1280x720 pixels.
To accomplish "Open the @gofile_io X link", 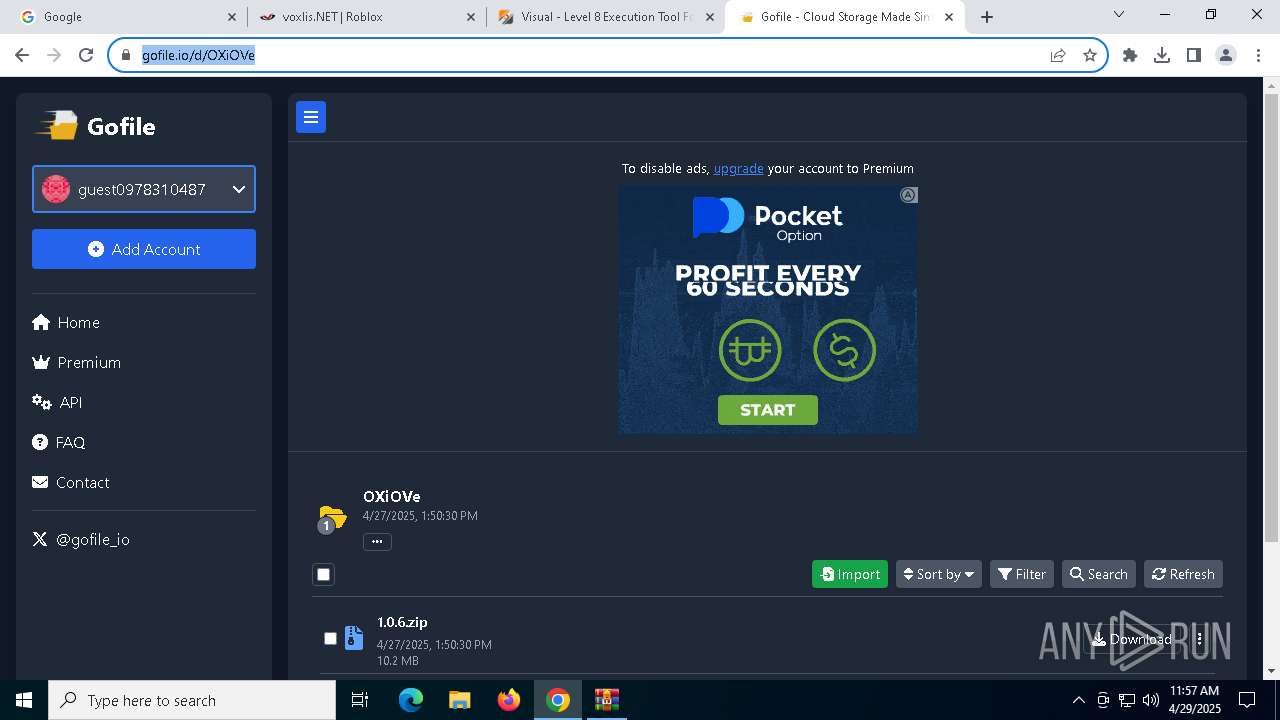I will (81, 539).
